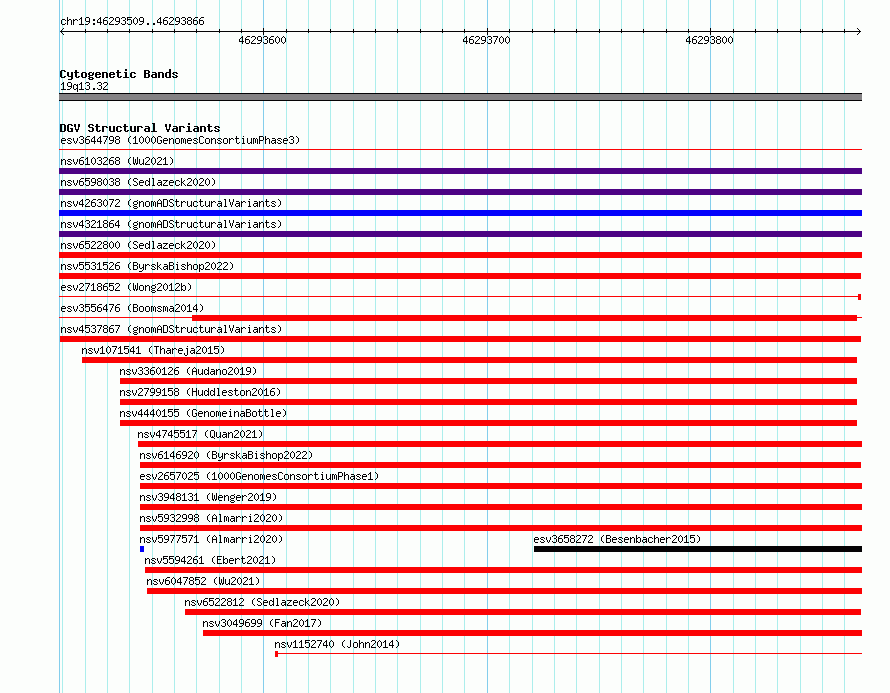This screenshot has width=890, height=693.
Task: Click the small blue nsv5977571 marker
Action: click(142, 549)
